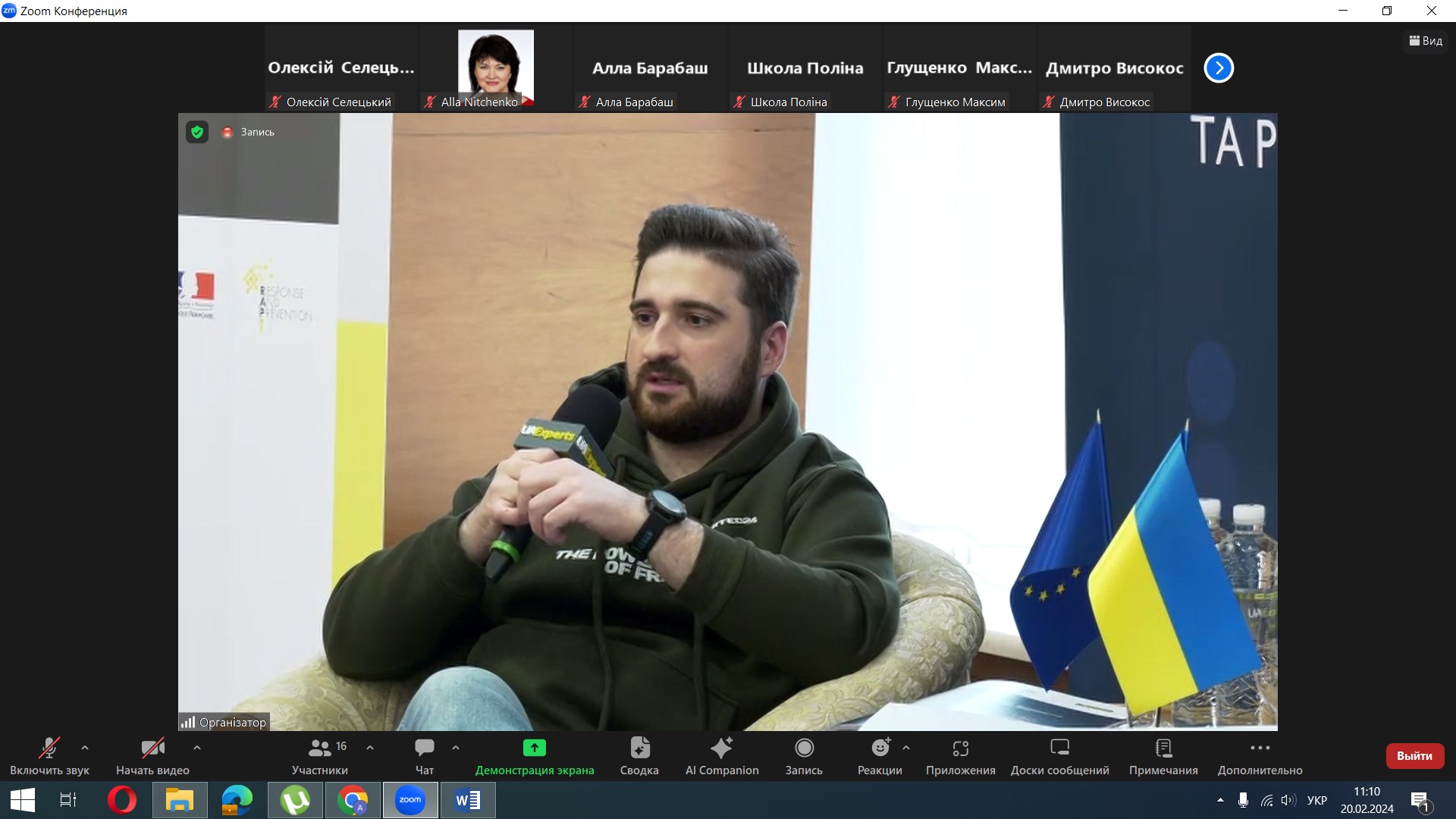
Task: Select Alla Nitchenko's video thumbnail
Action: click(x=496, y=68)
